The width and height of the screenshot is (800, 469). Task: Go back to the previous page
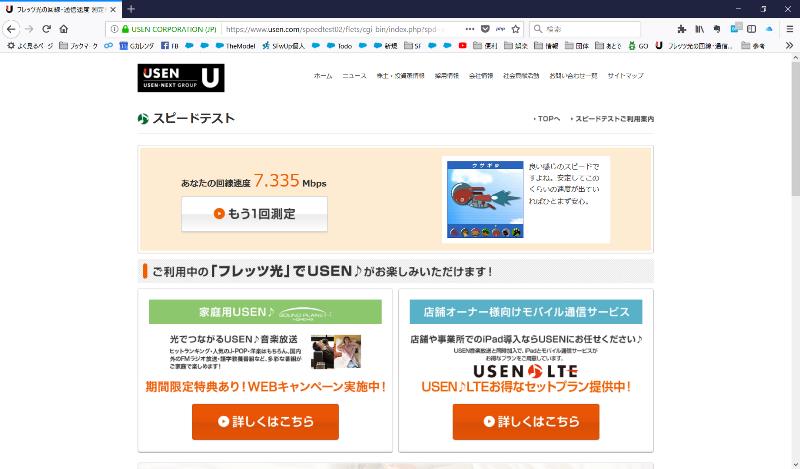click(x=11, y=29)
